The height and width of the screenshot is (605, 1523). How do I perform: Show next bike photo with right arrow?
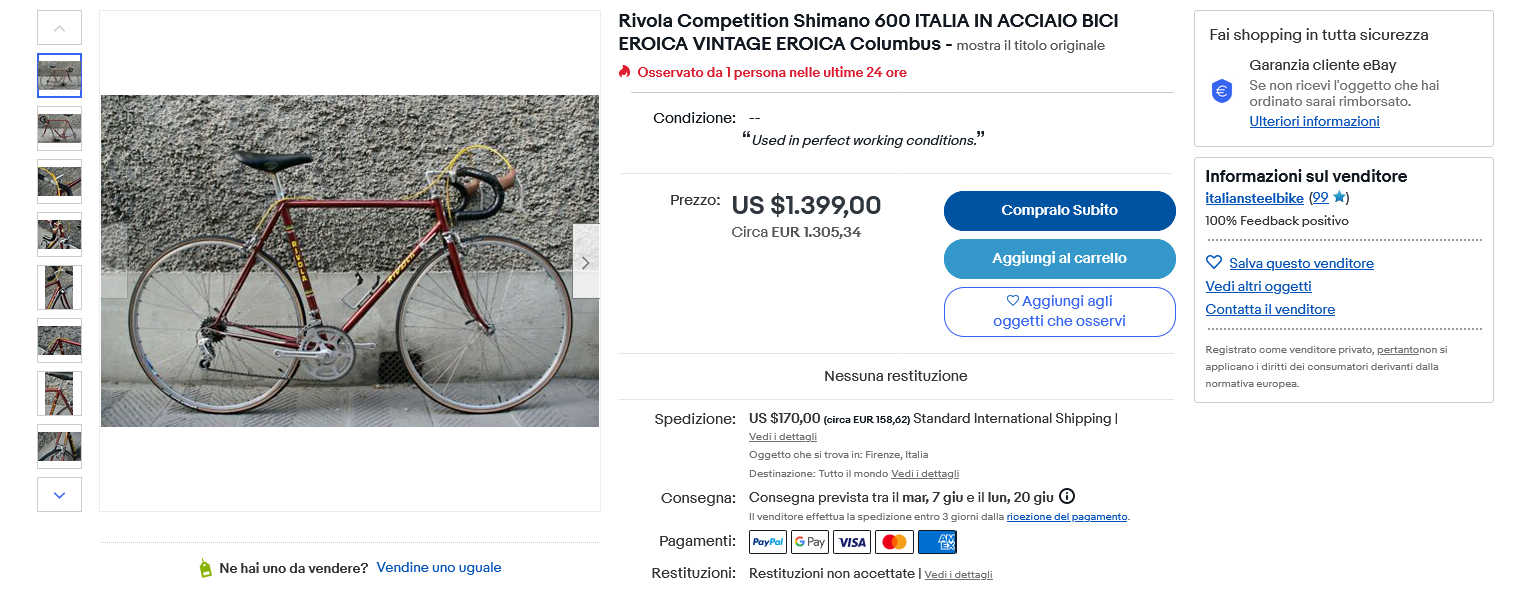[586, 262]
